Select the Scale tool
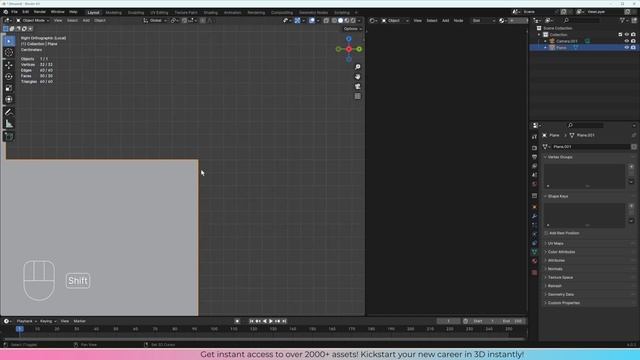 9,88
